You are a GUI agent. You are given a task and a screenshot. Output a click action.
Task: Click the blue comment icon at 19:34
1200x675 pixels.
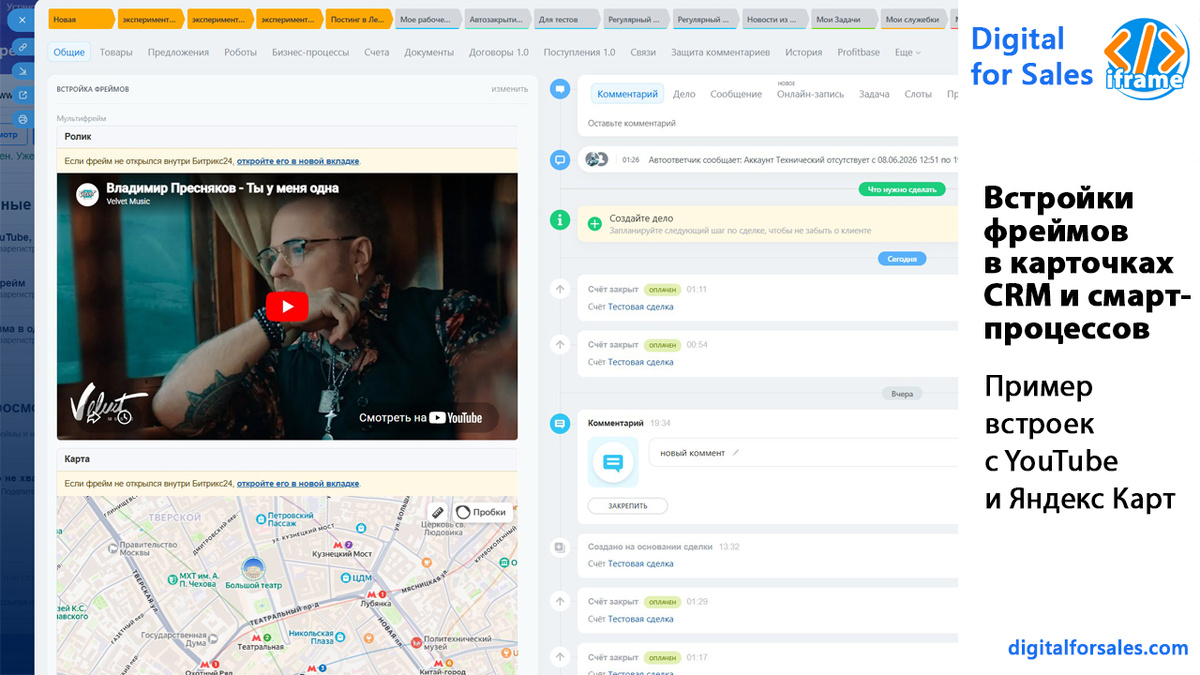tap(561, 423)
